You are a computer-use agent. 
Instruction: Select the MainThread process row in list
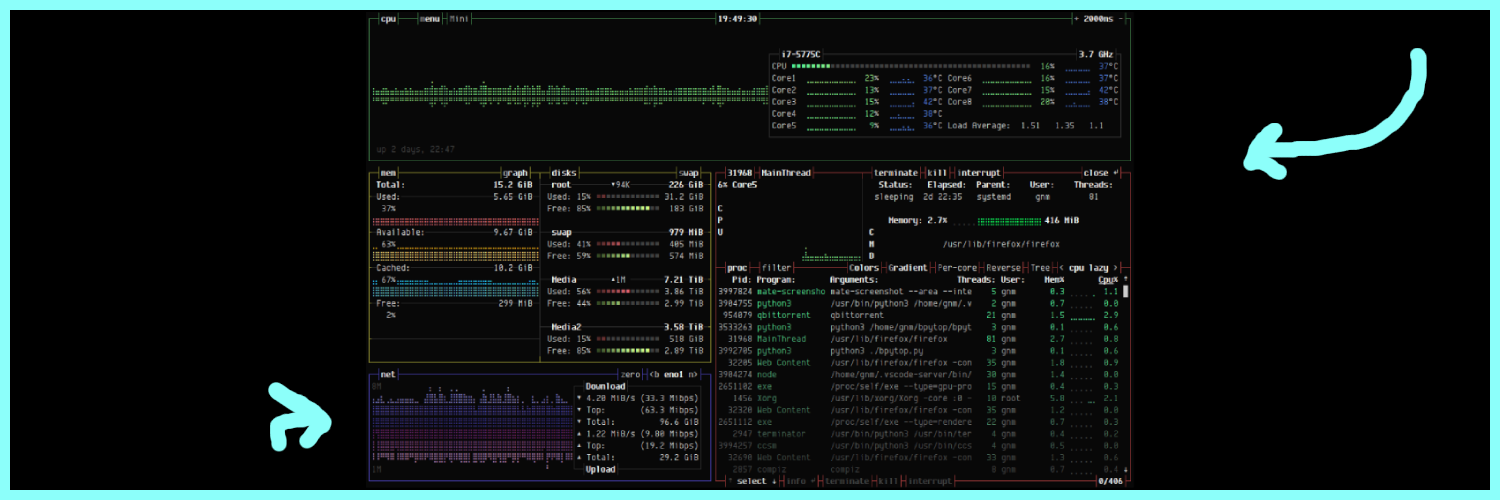(x=918, y=339)
